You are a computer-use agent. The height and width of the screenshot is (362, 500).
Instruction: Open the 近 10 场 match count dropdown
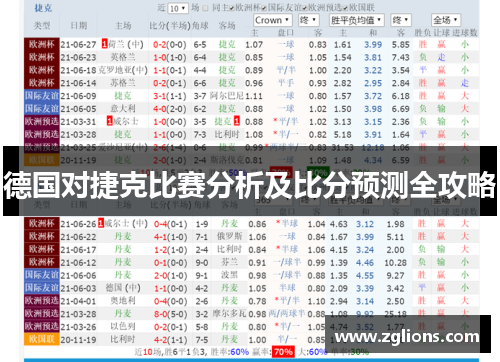click(x=178, y=8)
